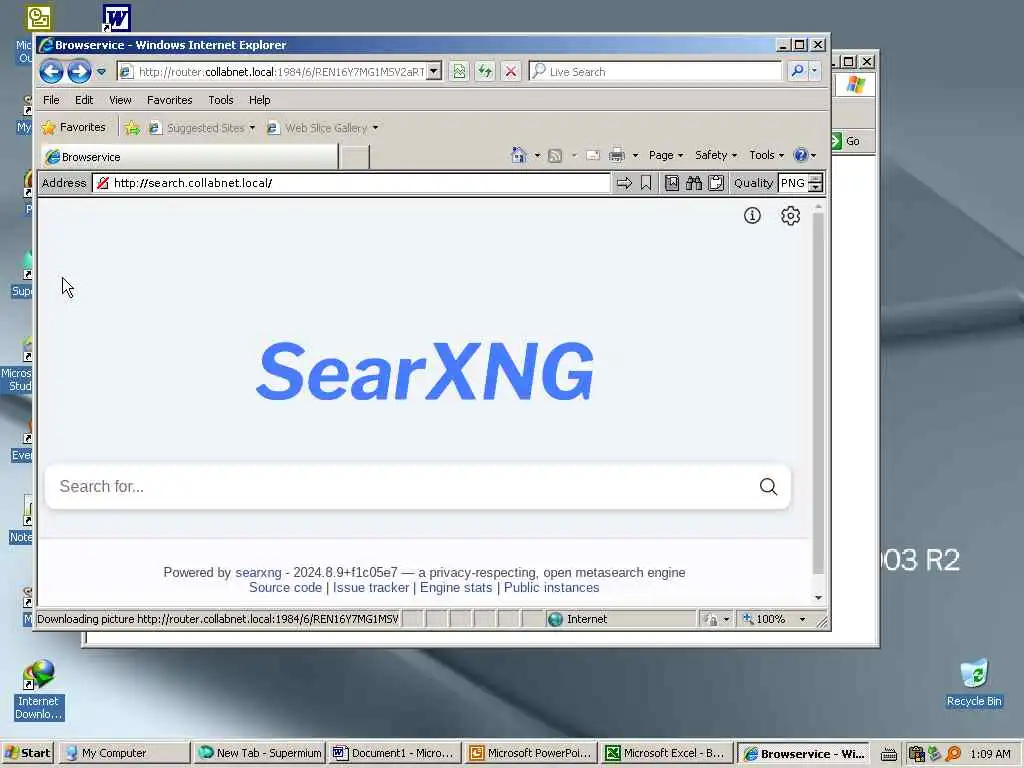Open the Source code link
Screen dimensions: 1024x768
click(x=285, y=587)
